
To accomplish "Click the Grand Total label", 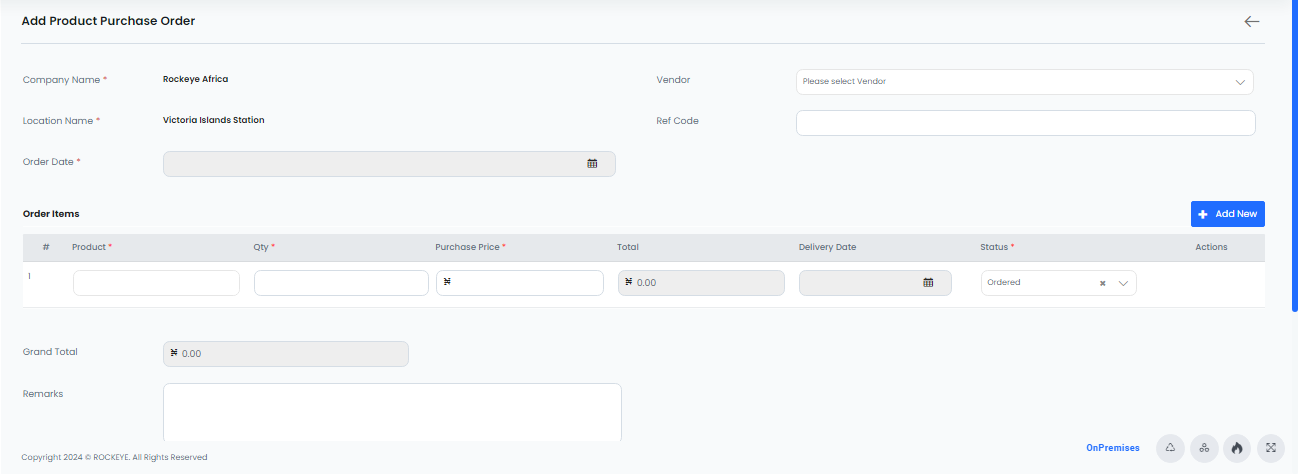I will click(50, 352).
